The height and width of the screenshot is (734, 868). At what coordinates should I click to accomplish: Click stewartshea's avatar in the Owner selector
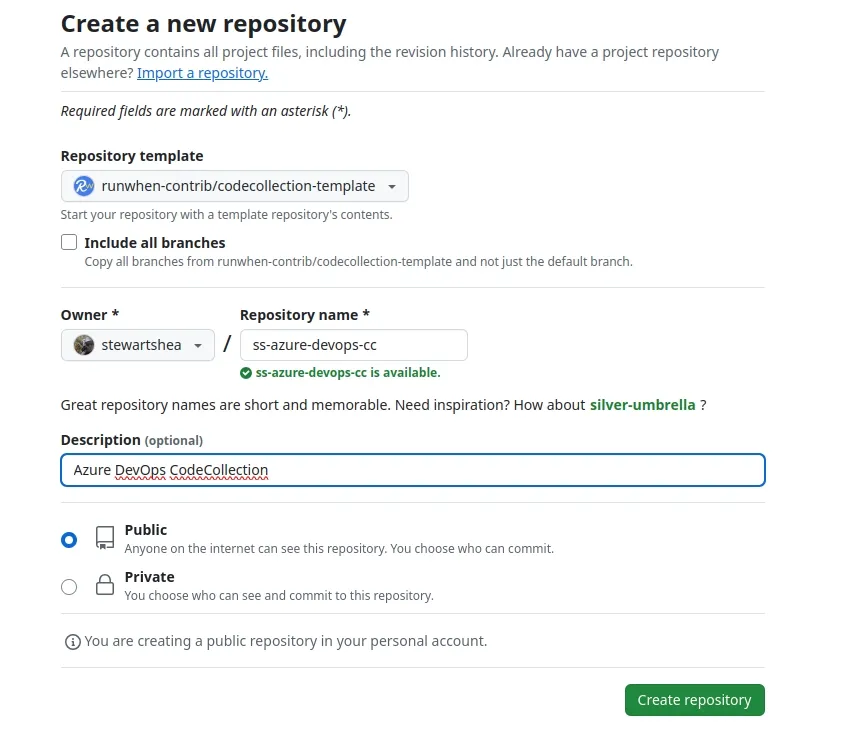[83, 345]
